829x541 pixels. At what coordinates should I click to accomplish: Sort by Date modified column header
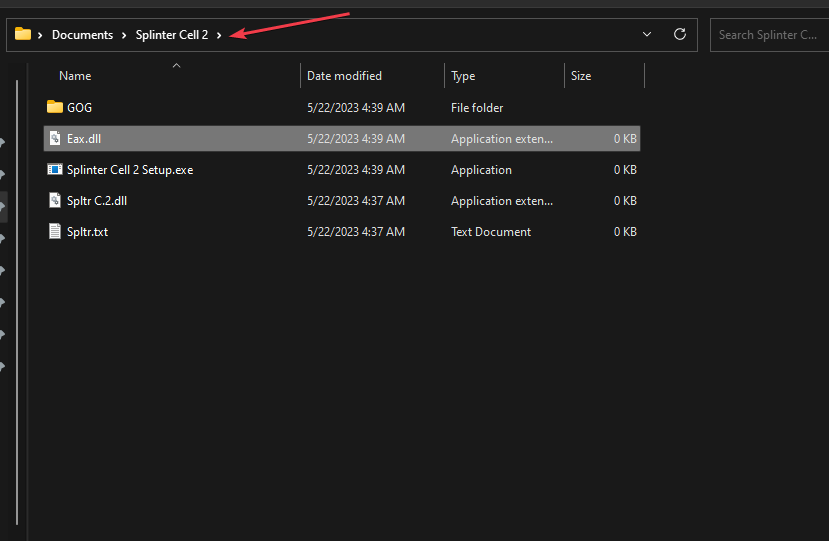point(344,76)
